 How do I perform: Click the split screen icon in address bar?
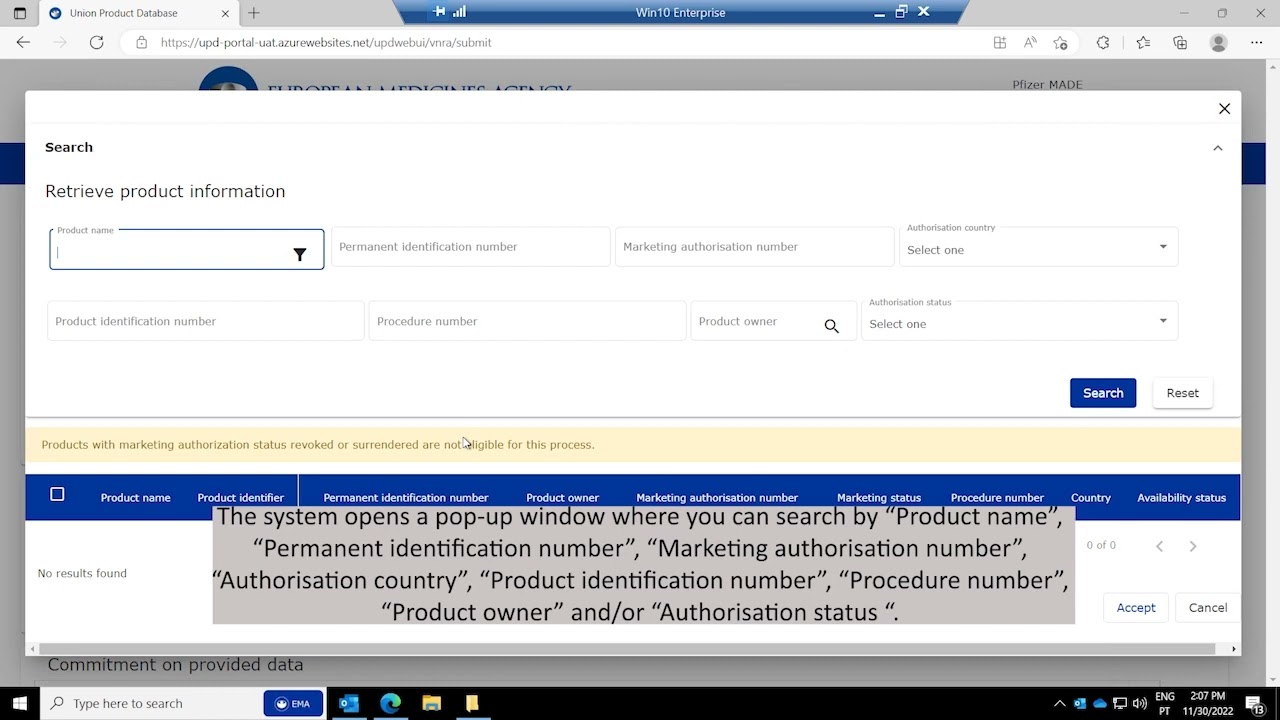(999, 42)
